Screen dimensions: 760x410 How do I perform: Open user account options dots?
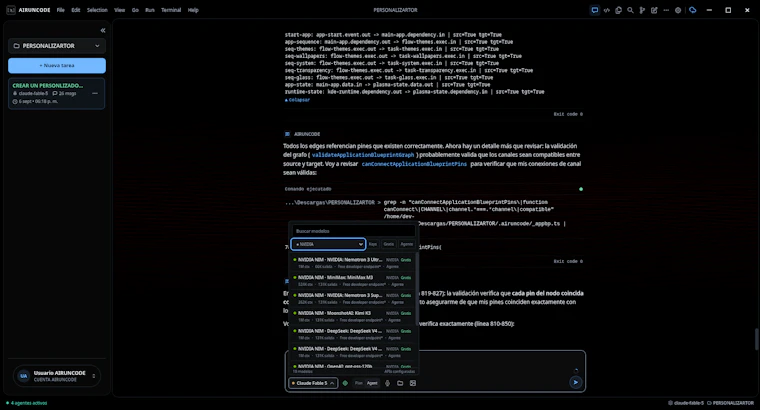[94, 376]
